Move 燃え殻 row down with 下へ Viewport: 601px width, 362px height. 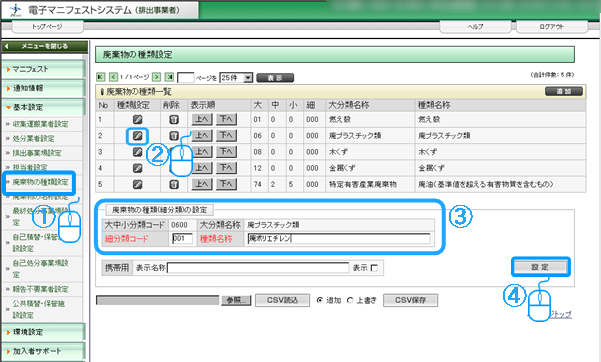coord(226,119)
